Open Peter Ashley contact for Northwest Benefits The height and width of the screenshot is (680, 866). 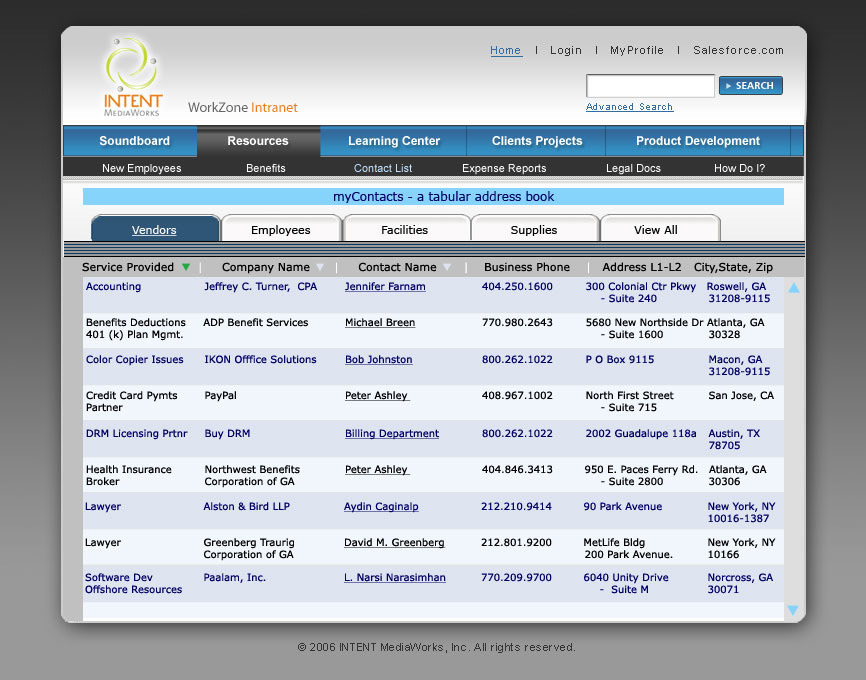(376, 470)
